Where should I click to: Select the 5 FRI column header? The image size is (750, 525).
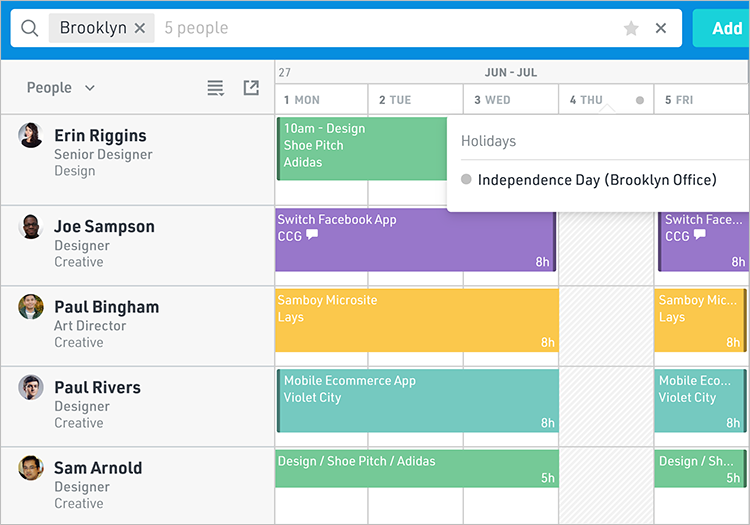pos(701,99)
